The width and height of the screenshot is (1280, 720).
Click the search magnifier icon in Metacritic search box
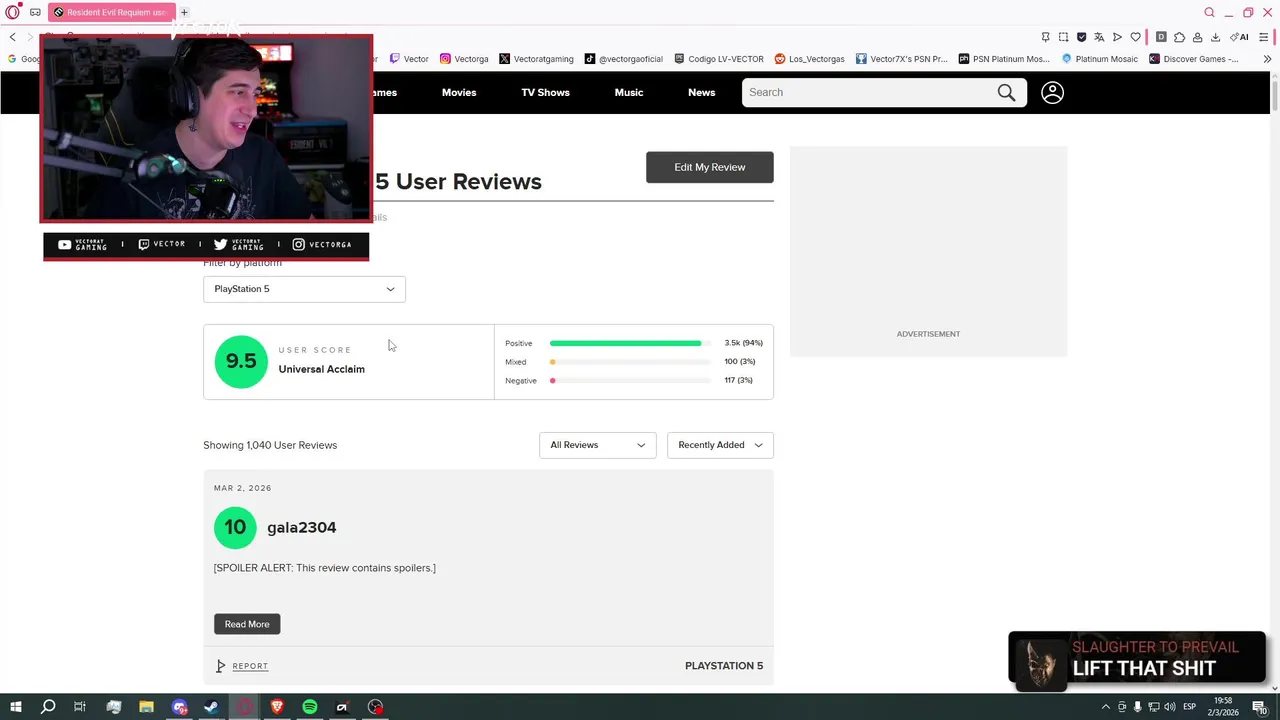[x=1006, y=92]
